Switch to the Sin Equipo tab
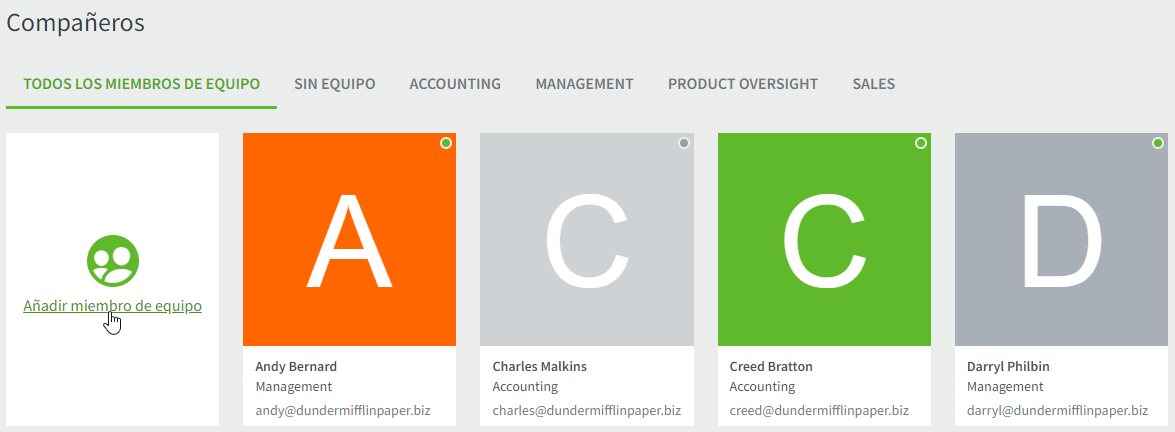 (x=335, y=84)
